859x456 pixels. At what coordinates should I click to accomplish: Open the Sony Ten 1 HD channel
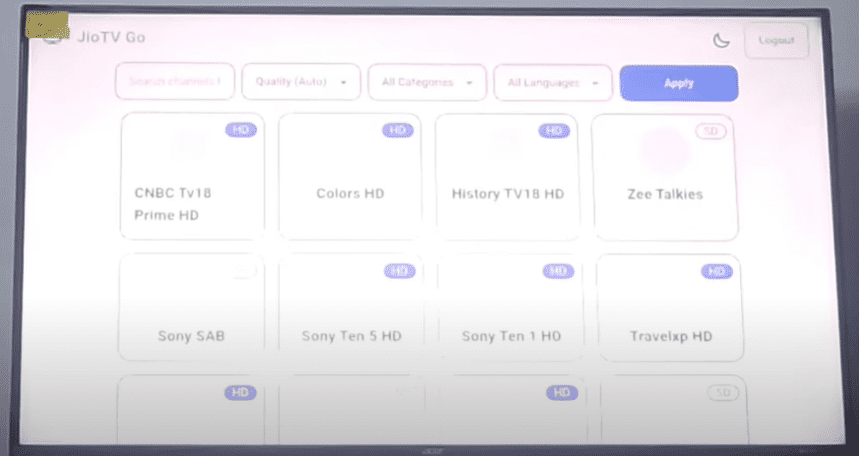click(x=511, y=307)
